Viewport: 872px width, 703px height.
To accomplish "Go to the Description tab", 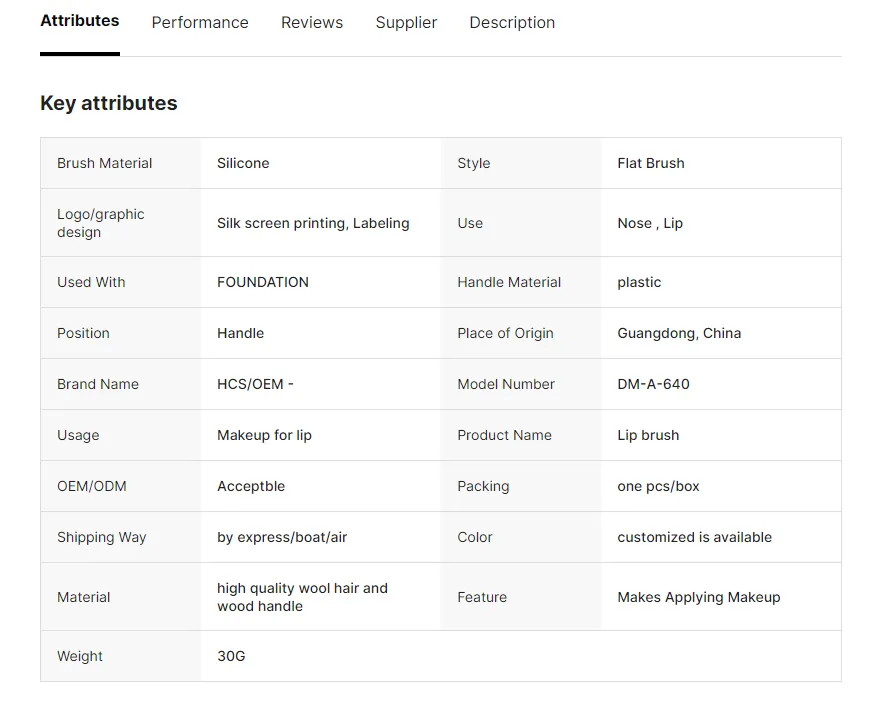I will coord(512,22).
